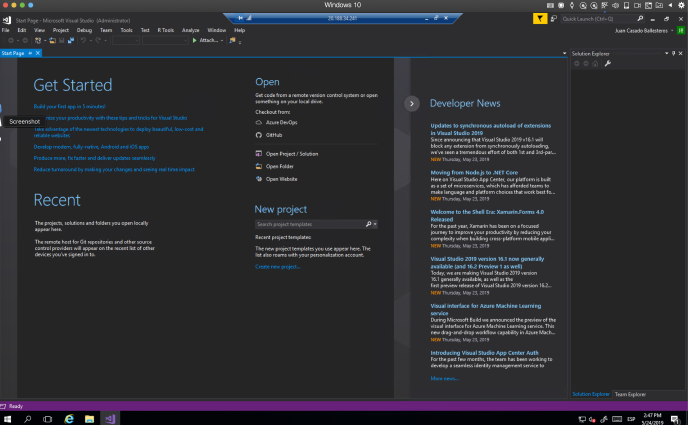Toggle pin on Start Page tab

pos(30,53)
